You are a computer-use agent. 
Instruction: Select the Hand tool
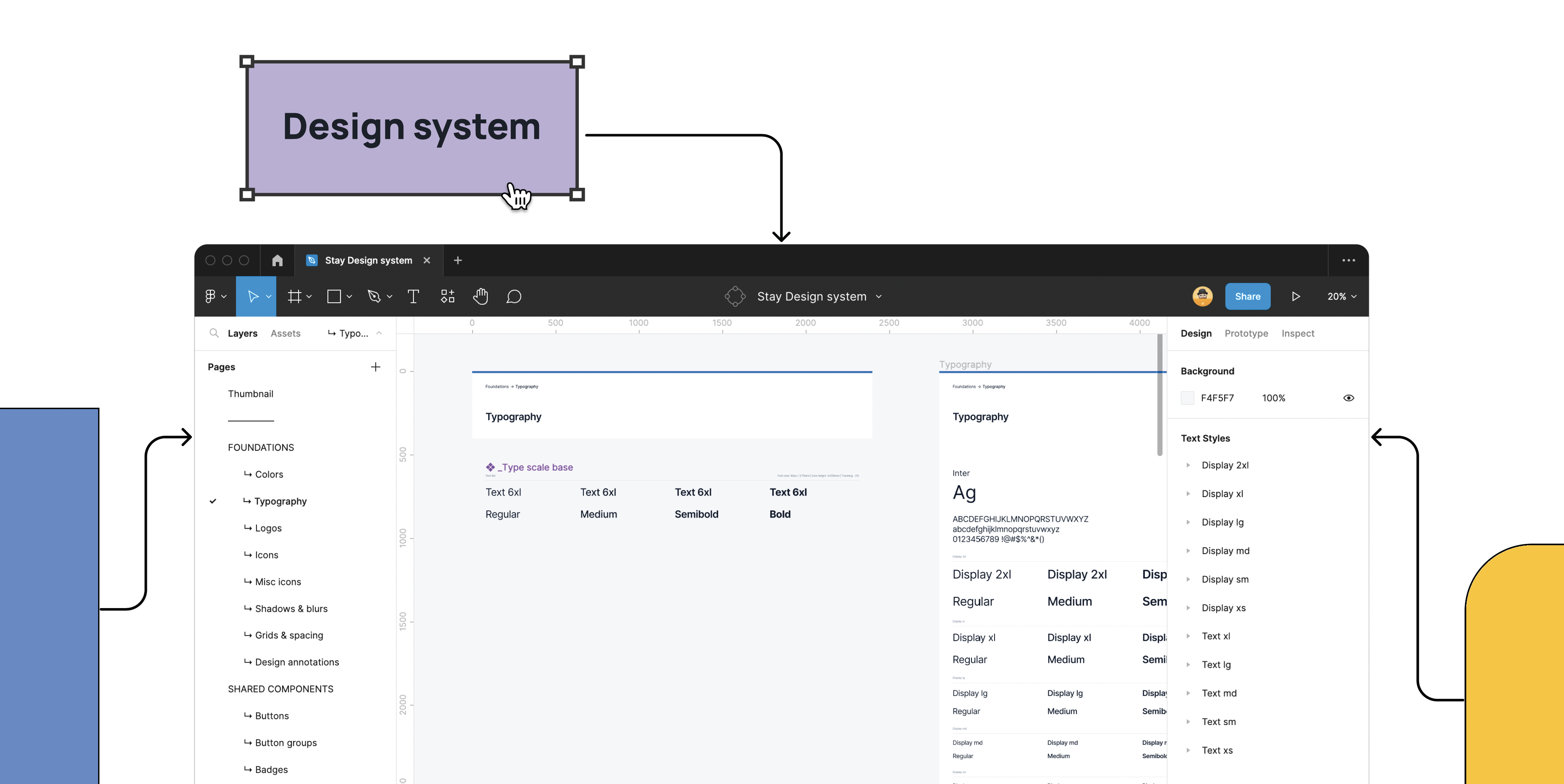tap(480, 296)
